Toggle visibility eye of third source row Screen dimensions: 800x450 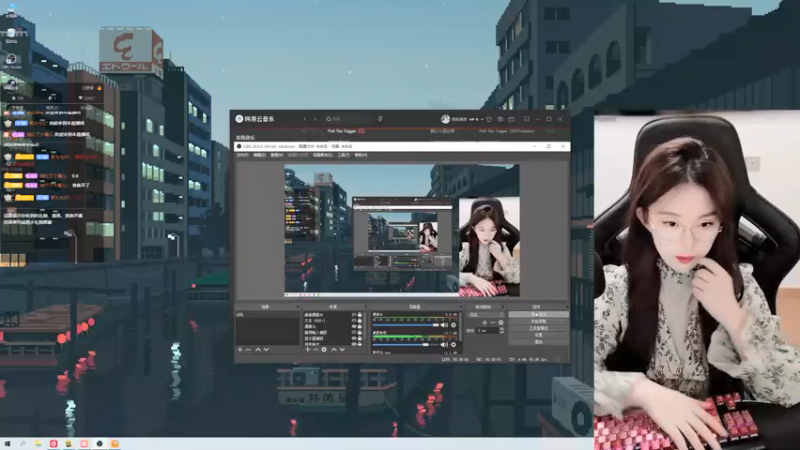point(354,327)
